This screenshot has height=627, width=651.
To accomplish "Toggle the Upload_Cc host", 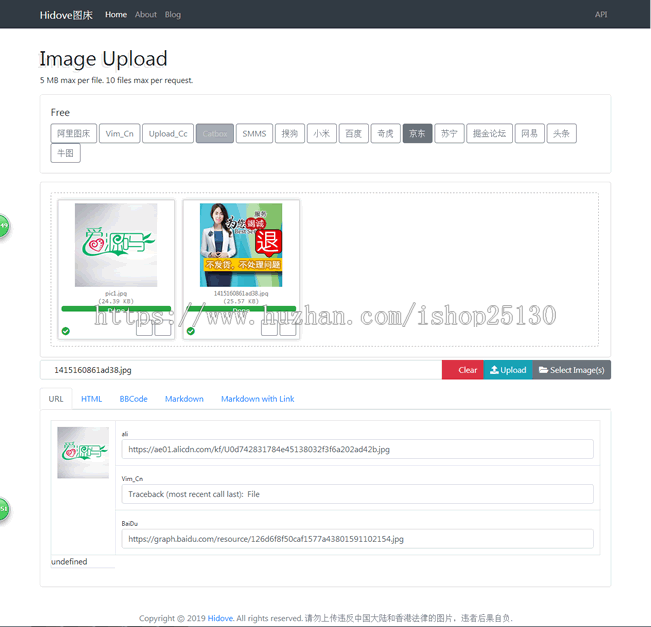I will pyautogui.click(x=168, y=133).
